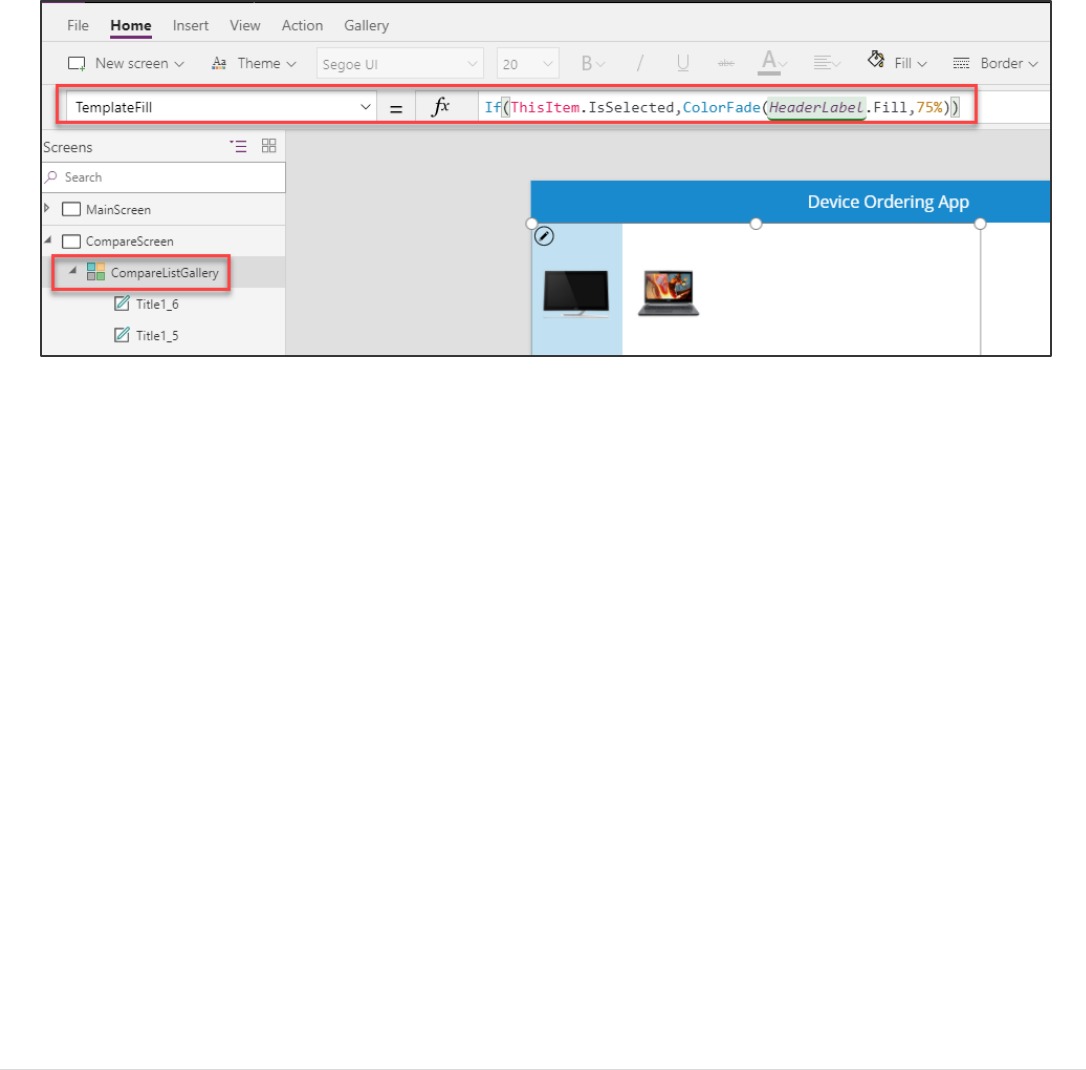The image size is (1086, 1070).
Task: Click the CompareListGallery gallery icon
Action: coord(96,272)
